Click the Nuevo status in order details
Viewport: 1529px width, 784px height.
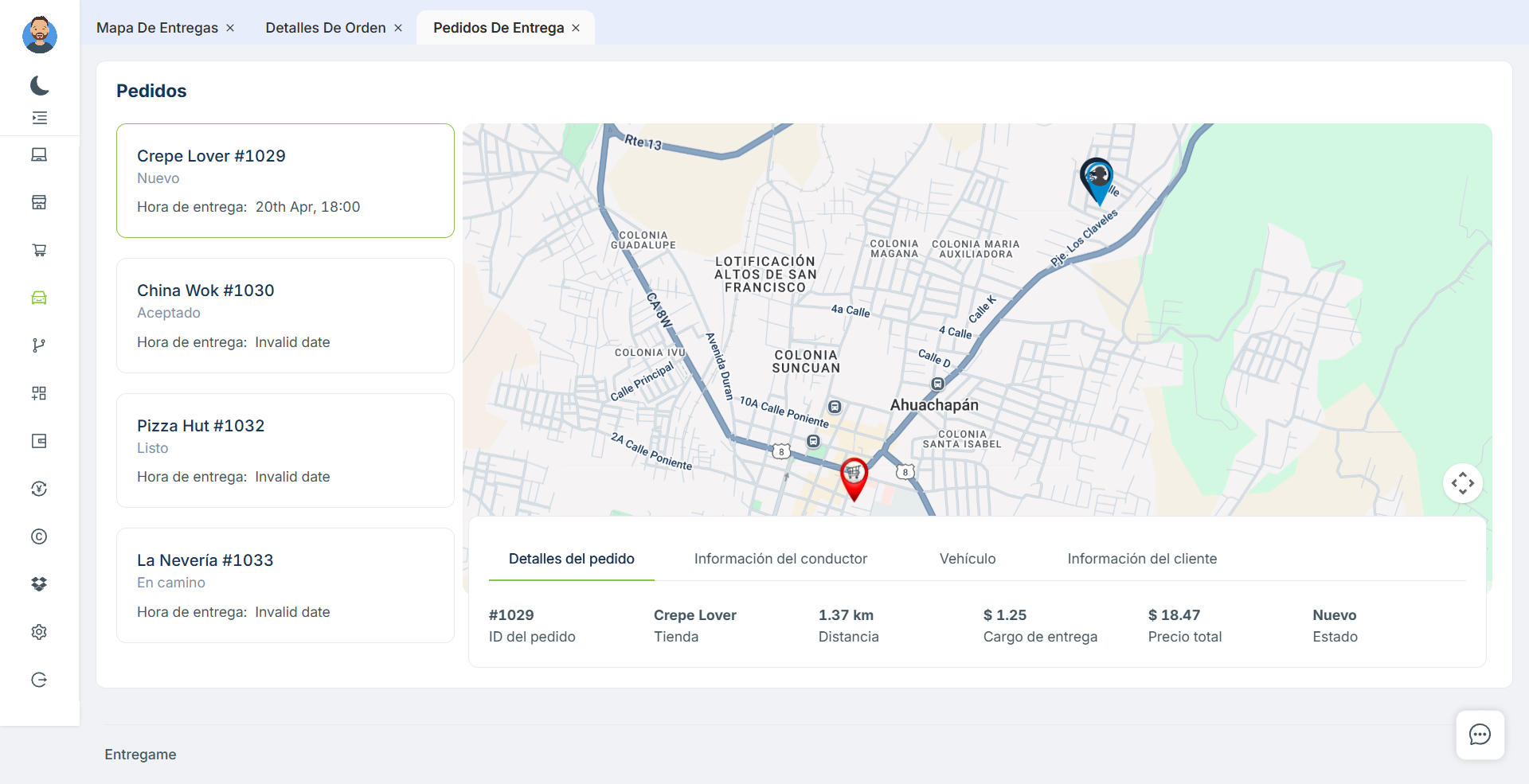pos(1335,615)
